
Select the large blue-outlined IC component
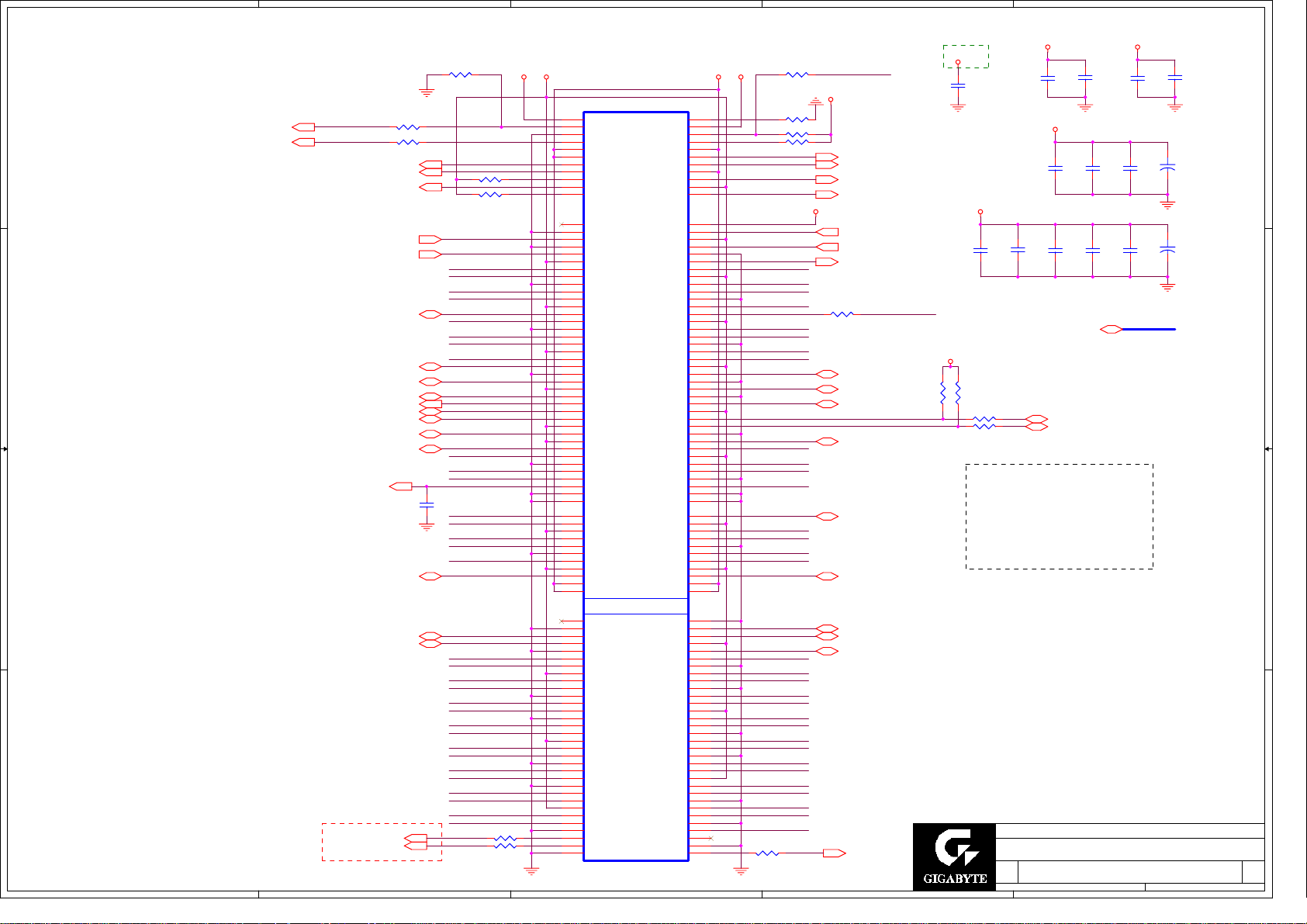(636, 486)
